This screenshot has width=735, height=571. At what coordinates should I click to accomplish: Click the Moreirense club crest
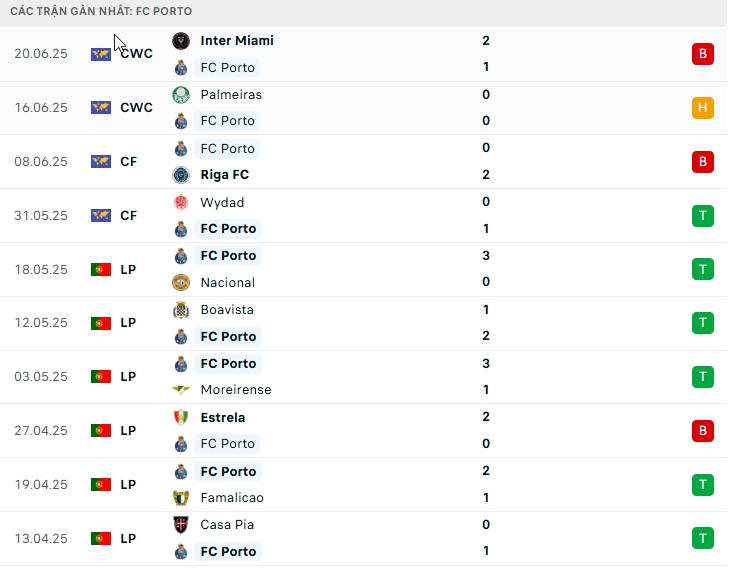click(x=181, y=390)
